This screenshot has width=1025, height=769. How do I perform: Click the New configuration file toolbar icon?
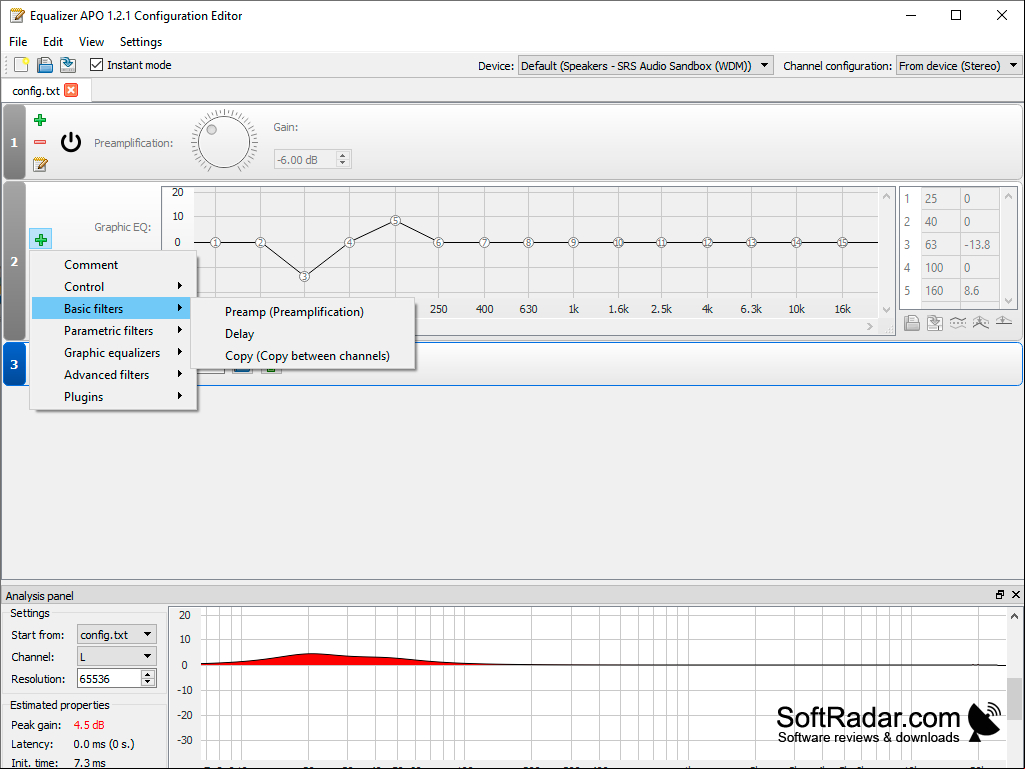click(22, 65)
